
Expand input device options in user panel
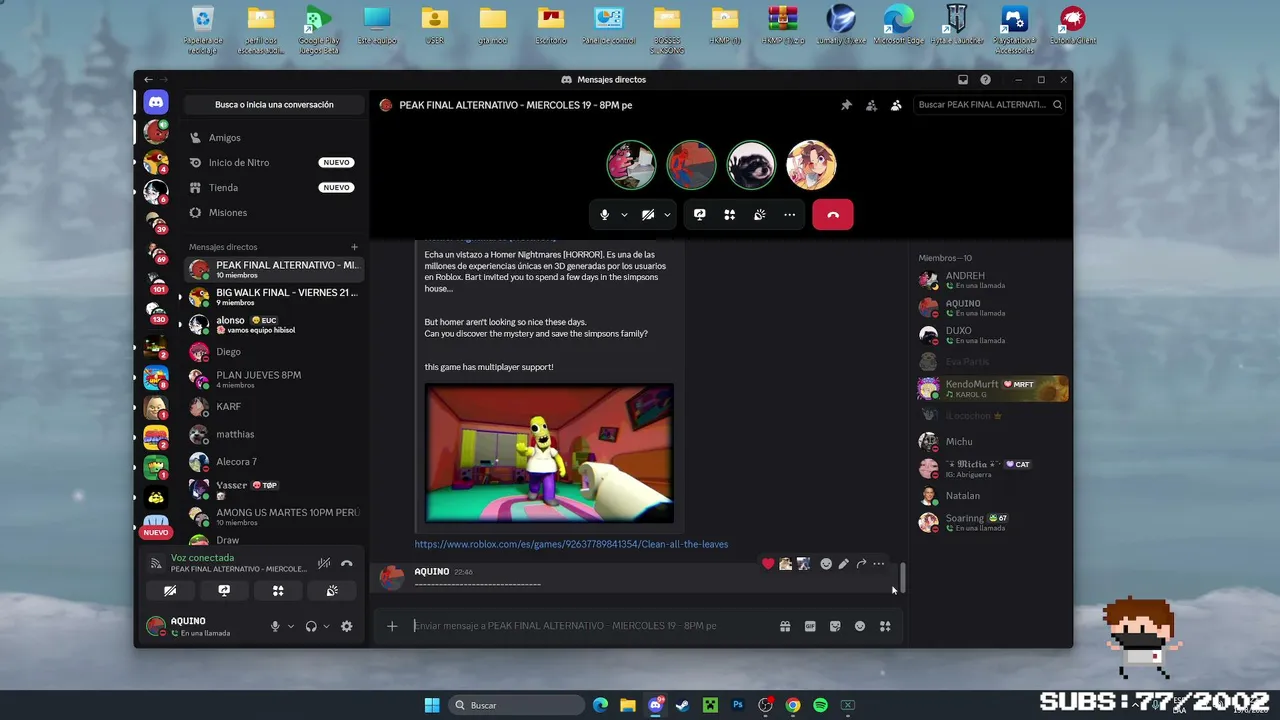click(x=291, y=626)
